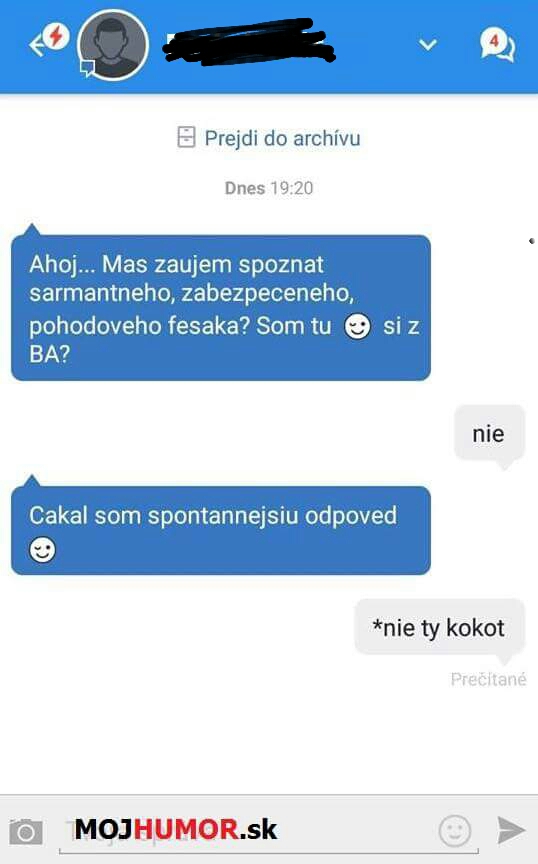Select the 'Cakal som spontannejsiu odpoved' bubble
This screenshot has height=864, width=538.
tap(220, 530)
